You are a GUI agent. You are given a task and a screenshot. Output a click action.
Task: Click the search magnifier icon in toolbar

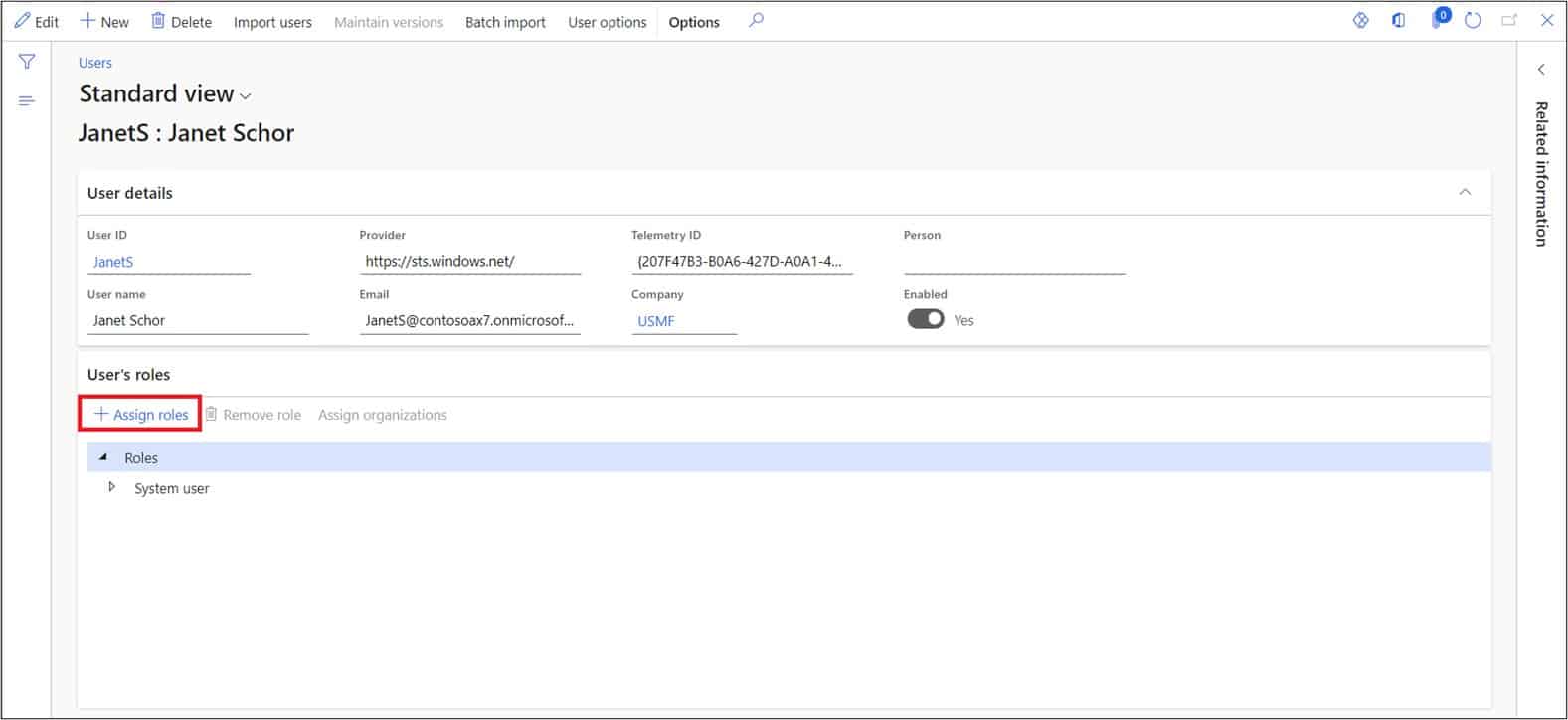point(756,20)
